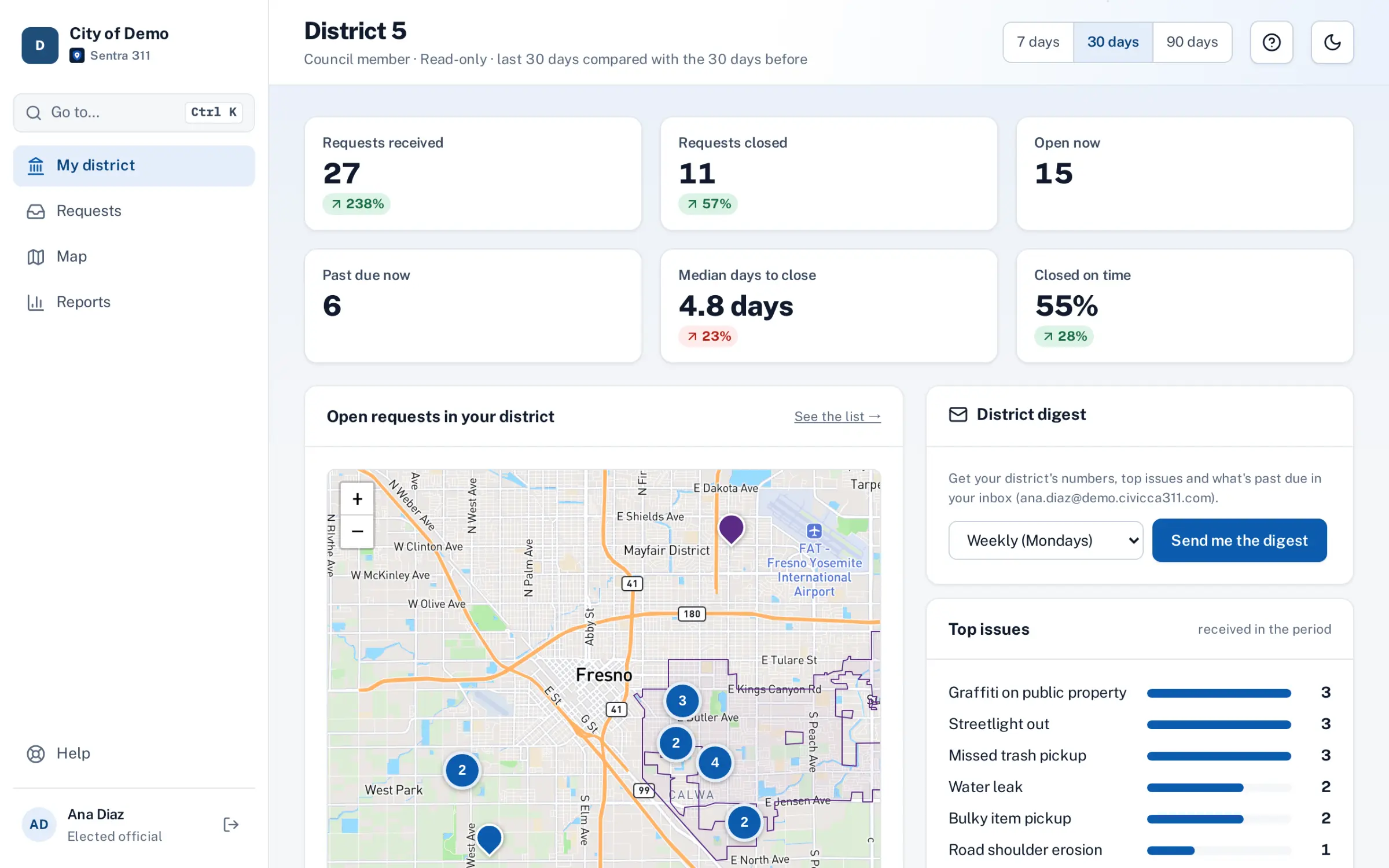1389x868 pixels.
Task: Click the Open now card
Action: (1185, 174)
